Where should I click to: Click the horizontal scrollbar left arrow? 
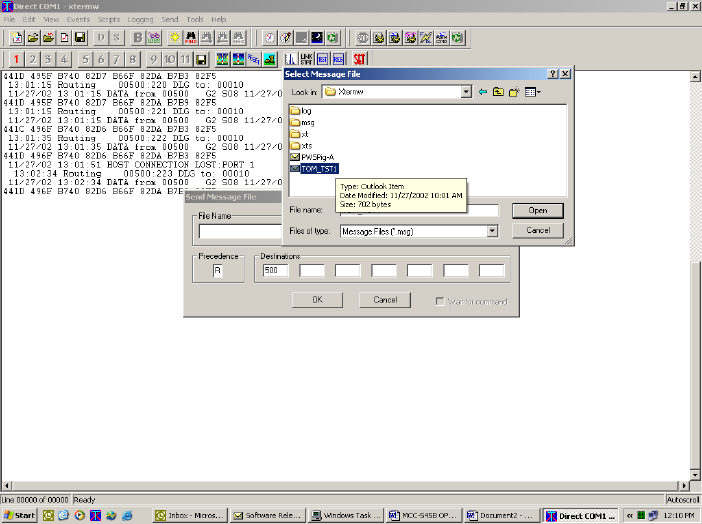(6, 485)
